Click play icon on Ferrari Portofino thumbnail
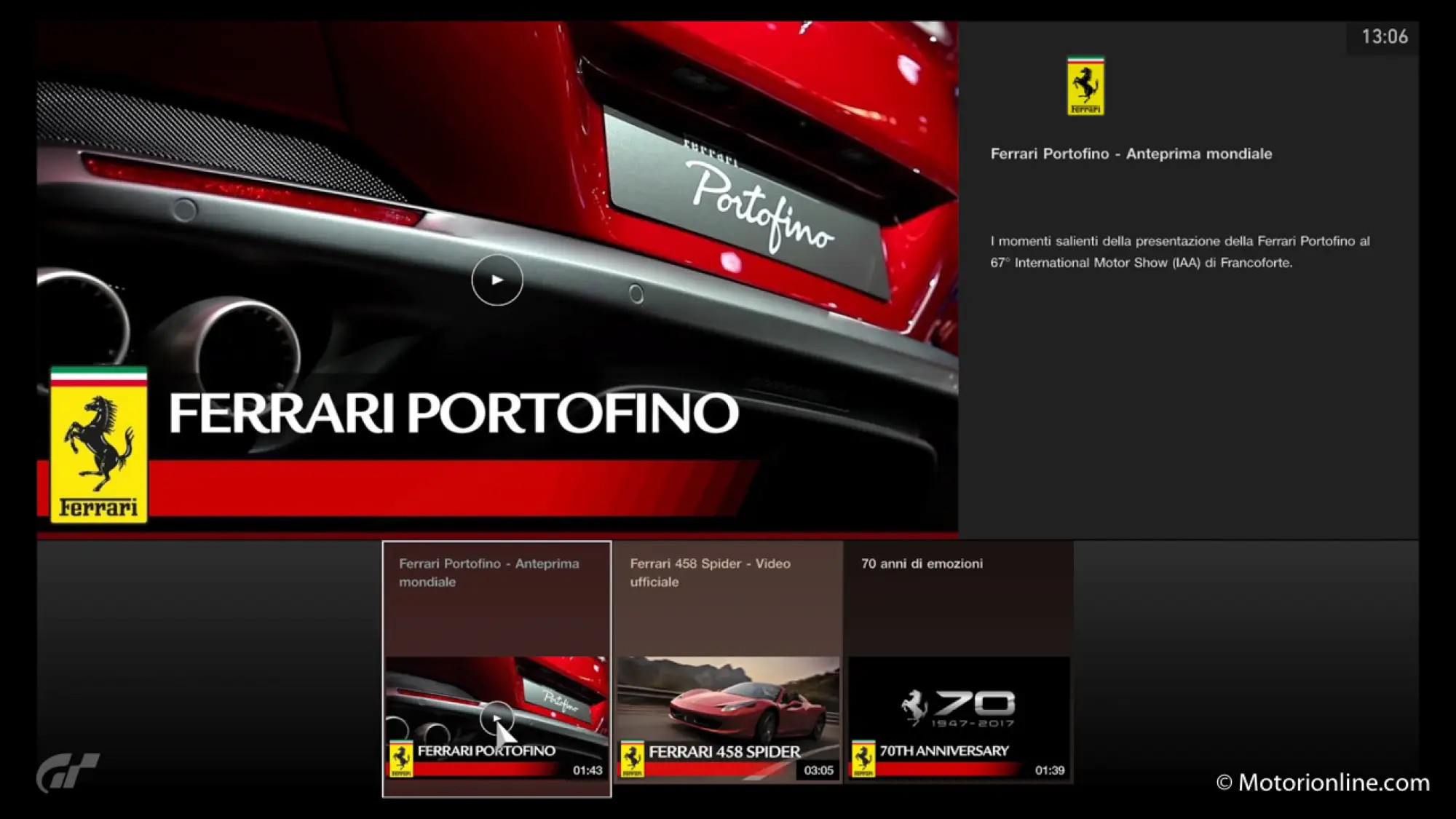 point(497,718)
